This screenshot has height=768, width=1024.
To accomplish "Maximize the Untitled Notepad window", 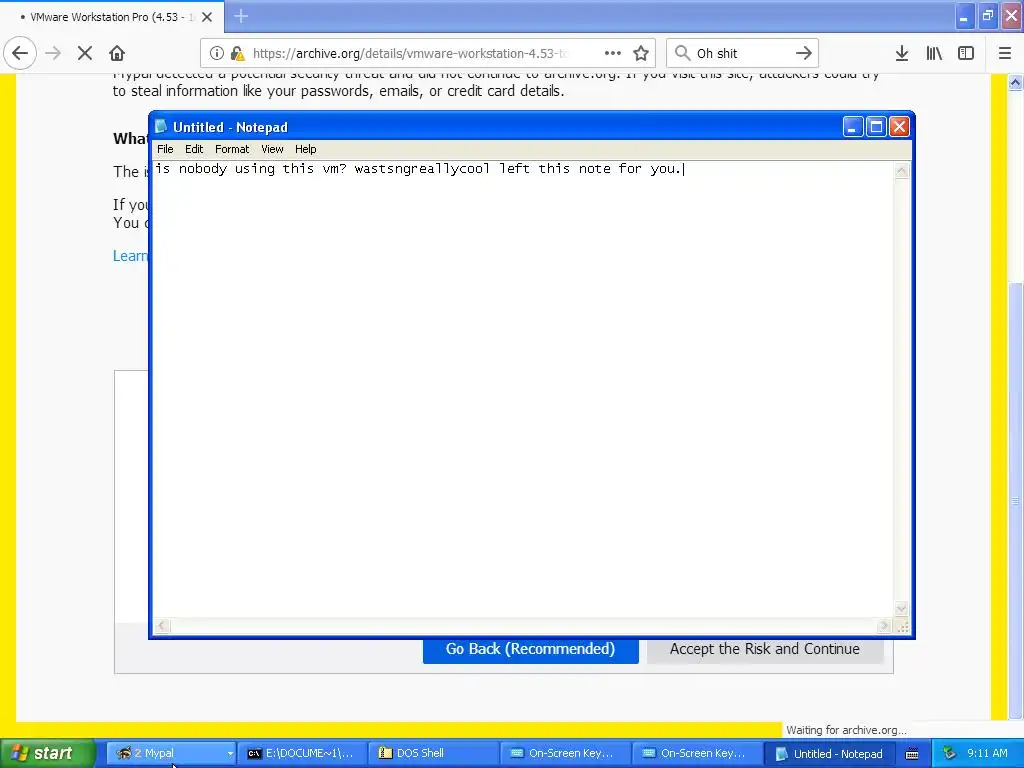I will tap(876, 127).
